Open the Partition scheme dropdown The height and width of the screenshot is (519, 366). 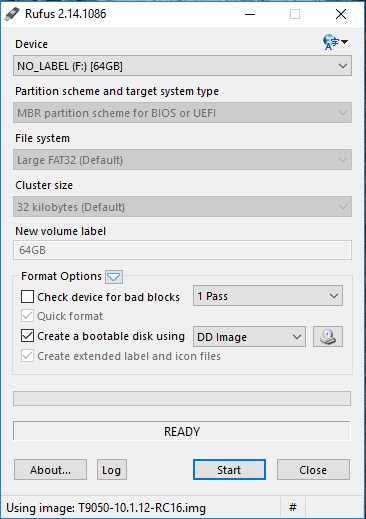click(x=182, y=113)
